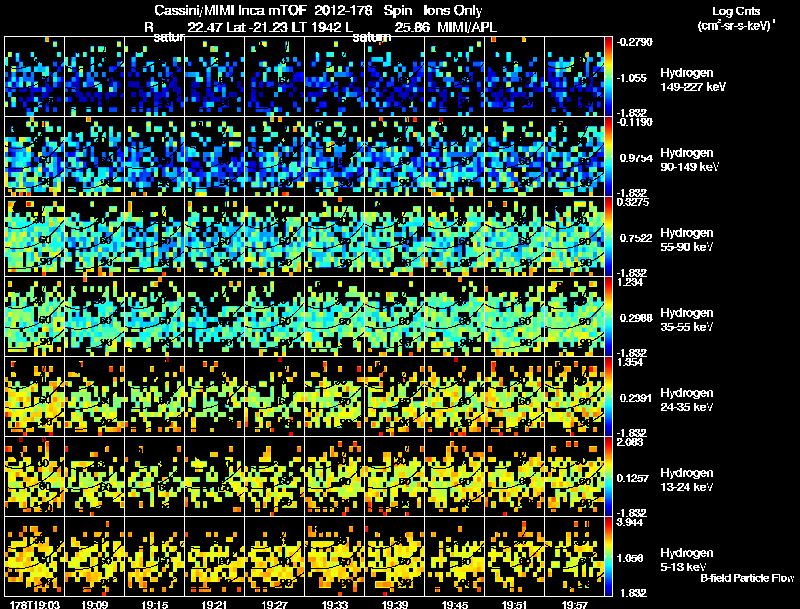
Task: Click the 1.354 scale value
Action: tap(630, 363)
